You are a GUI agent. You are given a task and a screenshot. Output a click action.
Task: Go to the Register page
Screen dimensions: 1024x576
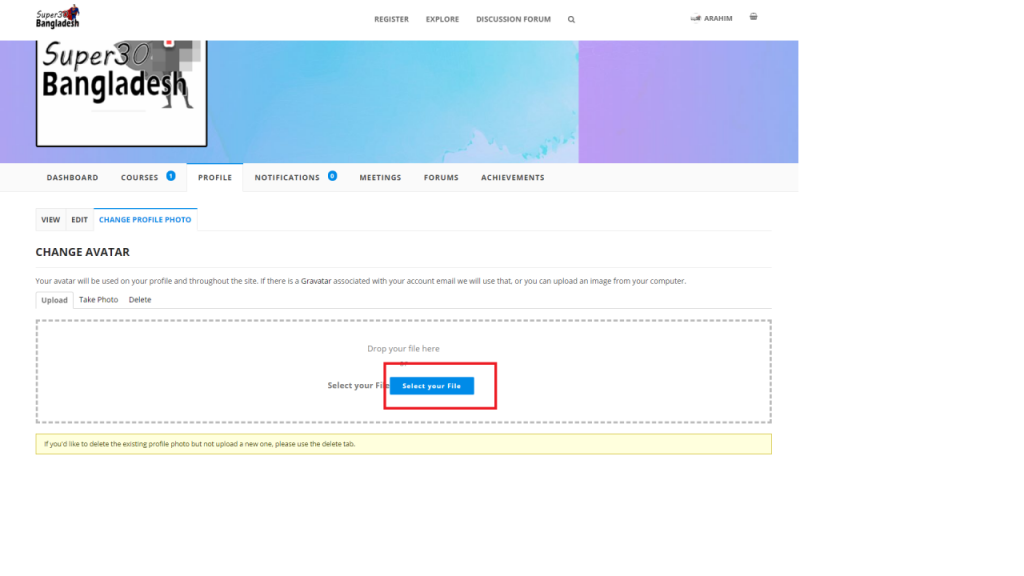391,20
